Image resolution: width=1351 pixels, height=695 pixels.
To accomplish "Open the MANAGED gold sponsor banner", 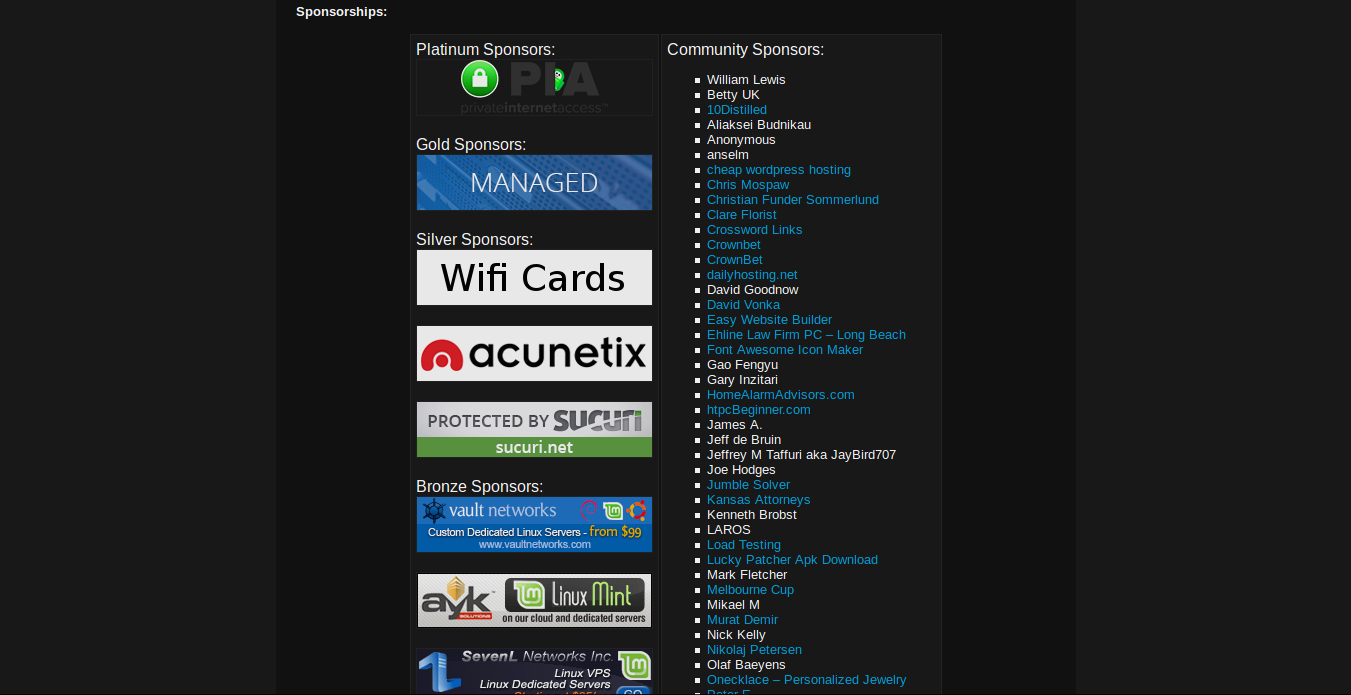I will tap(534, 182).
